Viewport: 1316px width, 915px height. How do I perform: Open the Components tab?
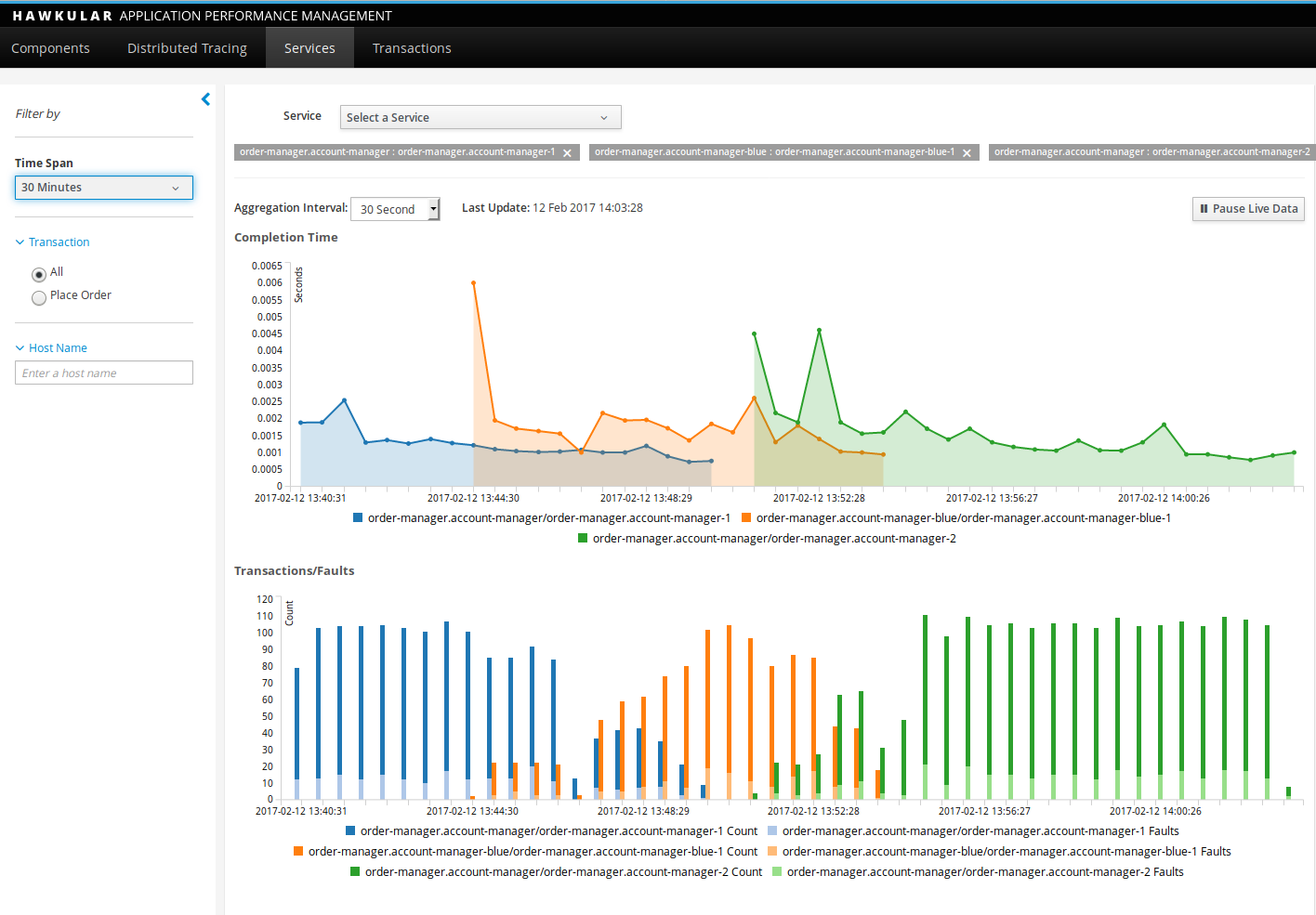(50, 48)
